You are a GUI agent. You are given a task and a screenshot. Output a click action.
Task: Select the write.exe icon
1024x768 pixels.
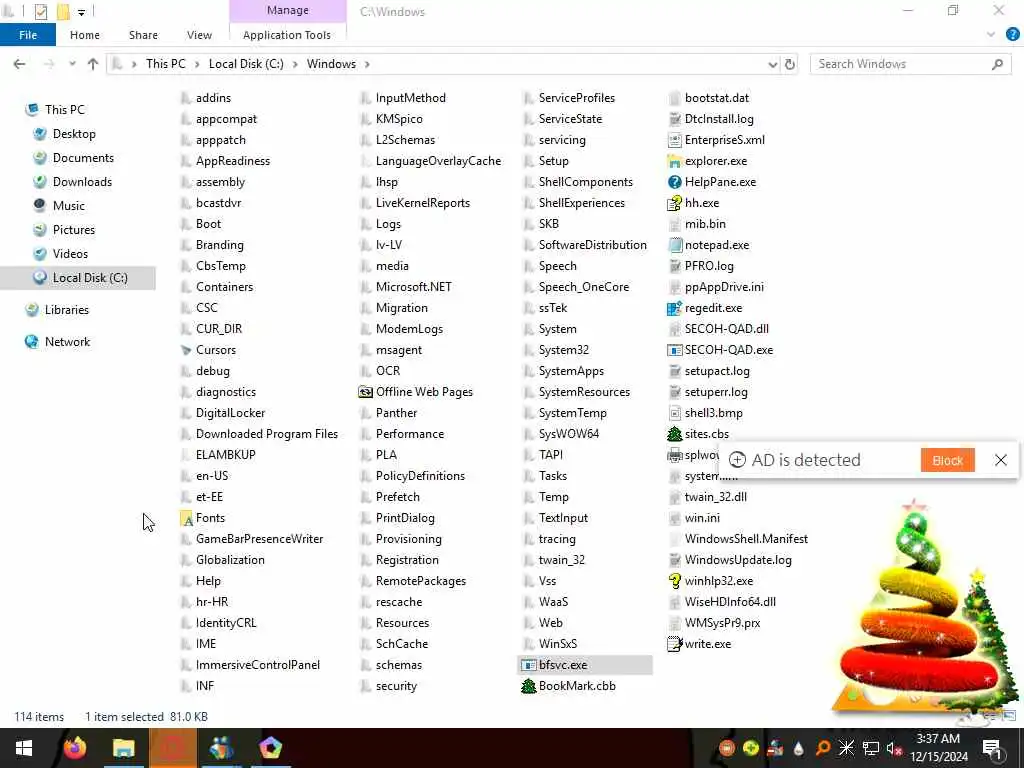point(675,644)
